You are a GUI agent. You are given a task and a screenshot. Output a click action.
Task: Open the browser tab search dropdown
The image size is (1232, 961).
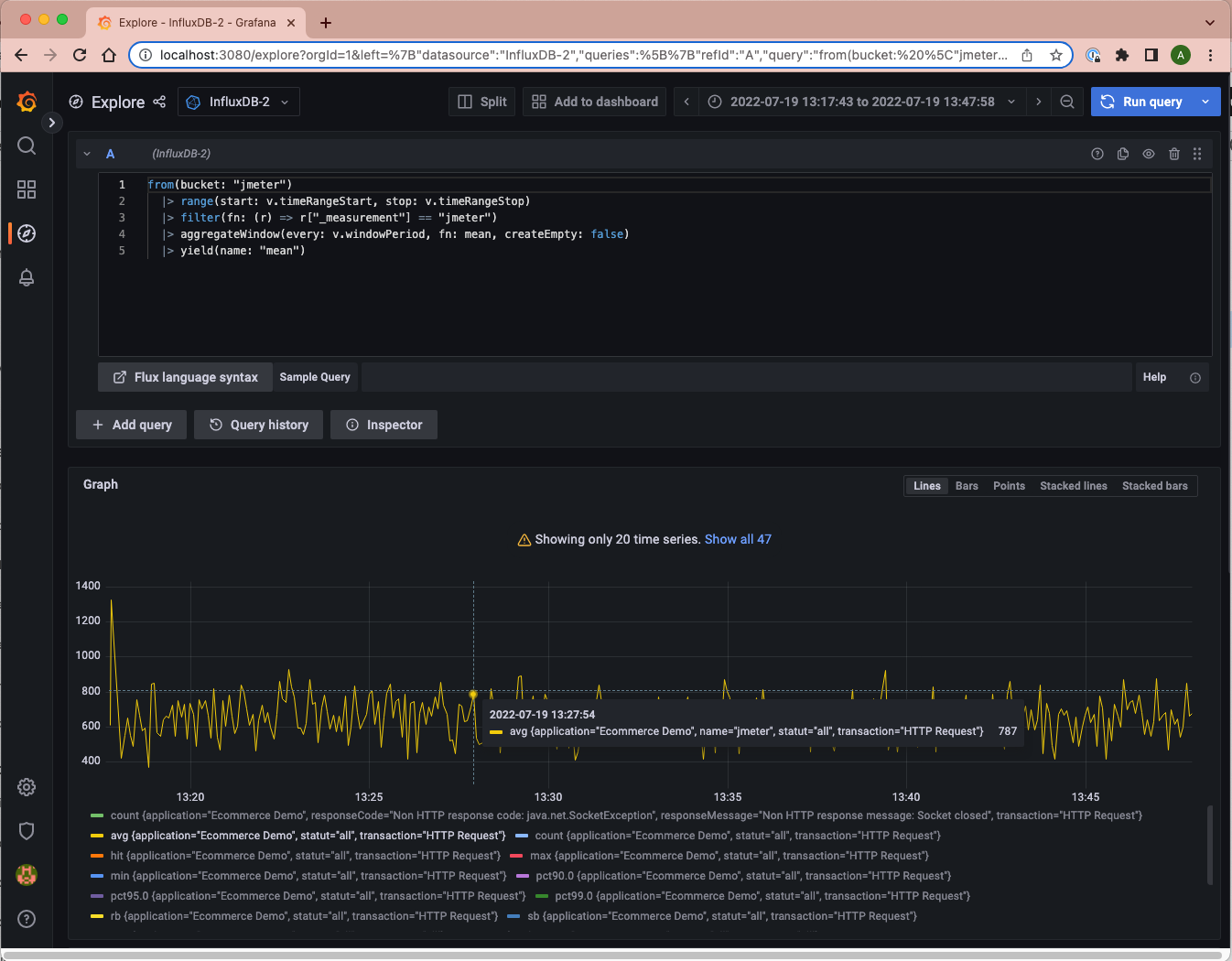[x=1210, y=22]
